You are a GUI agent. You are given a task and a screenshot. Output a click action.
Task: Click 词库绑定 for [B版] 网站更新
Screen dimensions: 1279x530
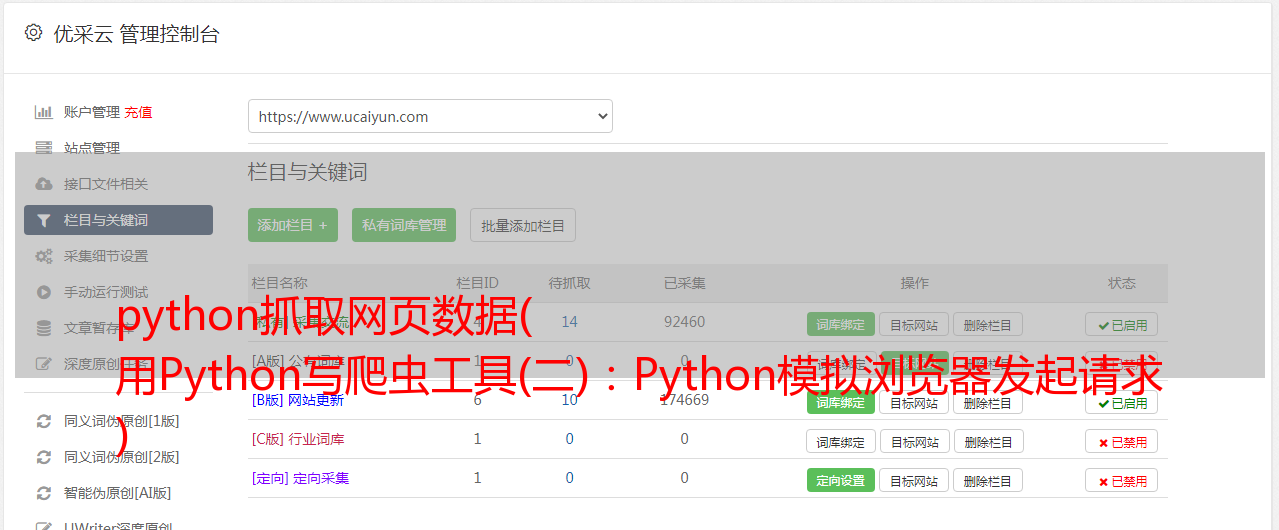pos(841,402)
